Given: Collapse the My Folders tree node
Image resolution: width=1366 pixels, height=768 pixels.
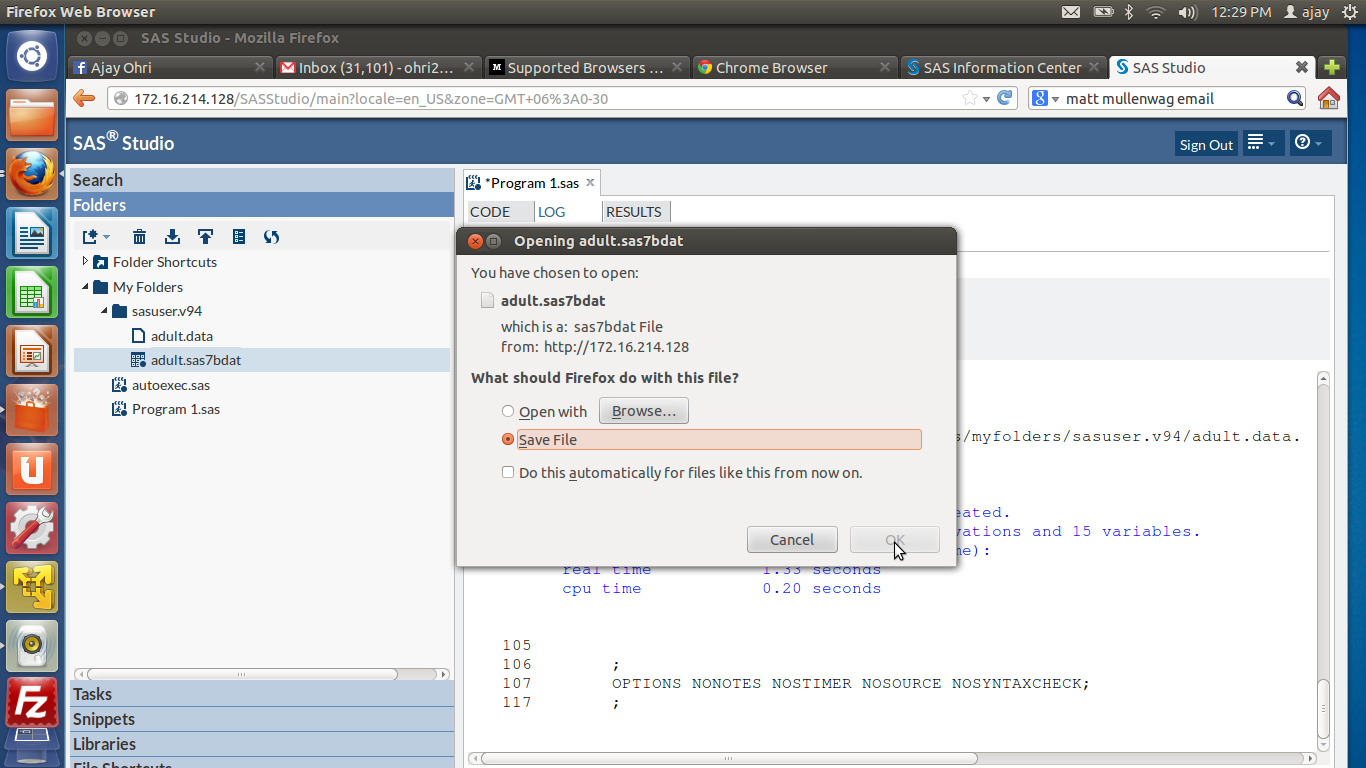Looking at the screenshot, I should (85, 287).
